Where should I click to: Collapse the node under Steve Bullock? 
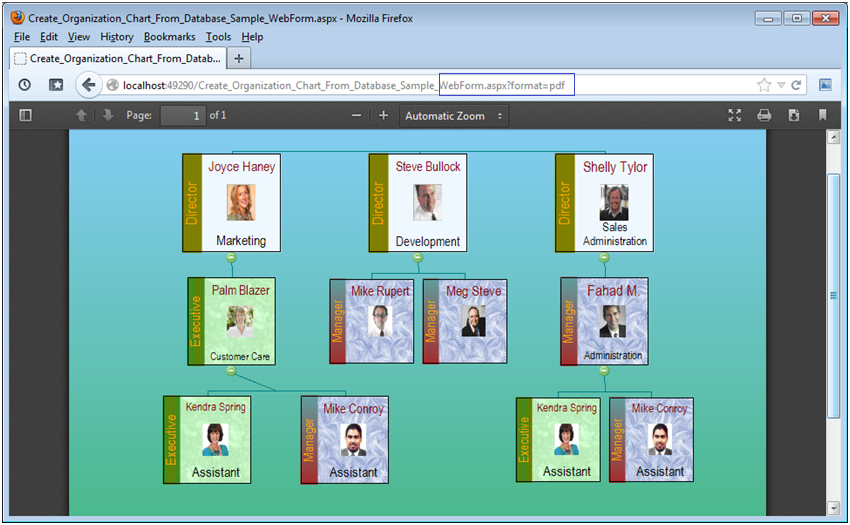tap(418, 258)
